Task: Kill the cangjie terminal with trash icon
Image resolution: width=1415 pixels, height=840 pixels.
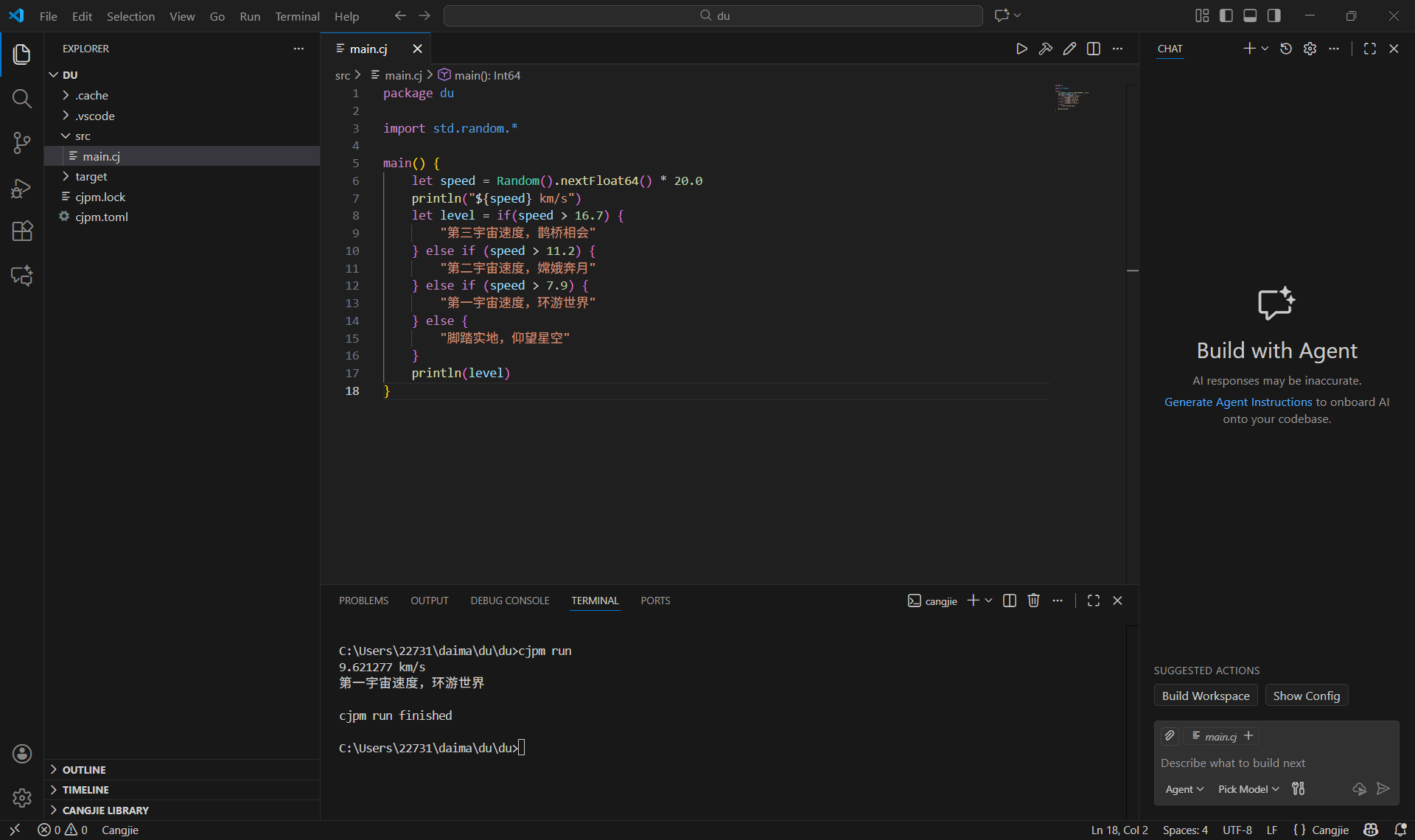Action: [x=1033, y=601]
